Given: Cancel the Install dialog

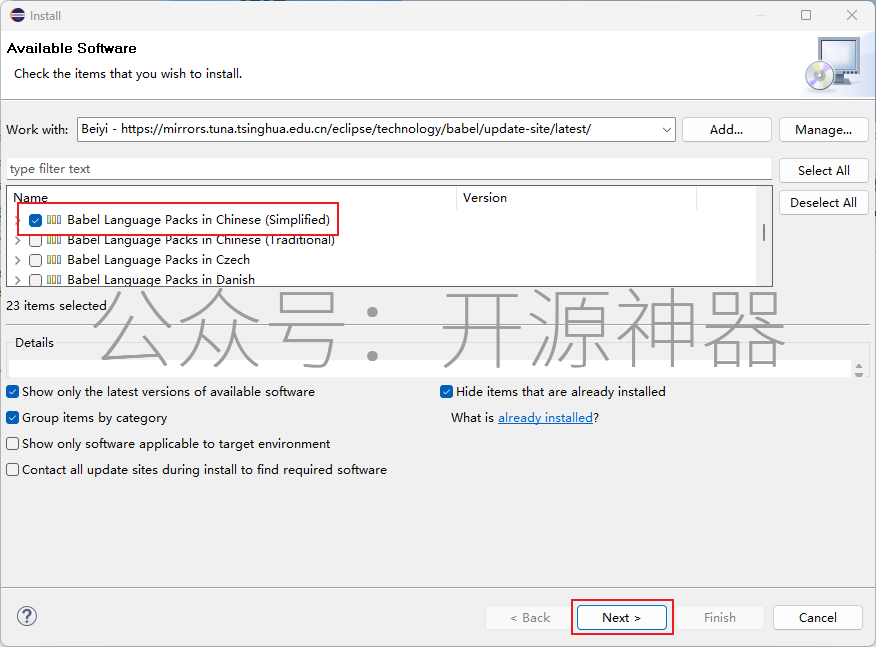Looking at the screenshot, I should click(x=818, y=617).
